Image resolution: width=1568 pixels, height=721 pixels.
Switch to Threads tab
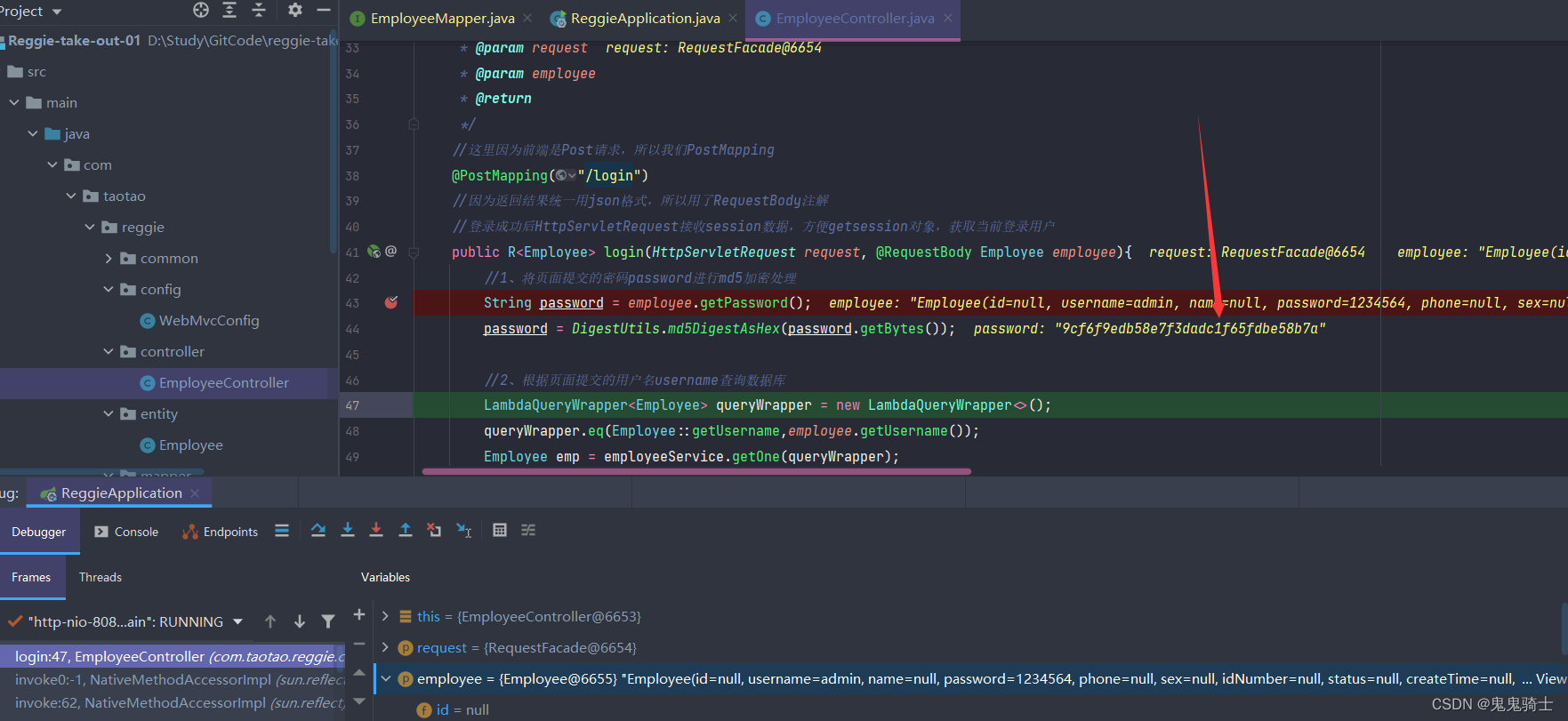coord(101,577)
